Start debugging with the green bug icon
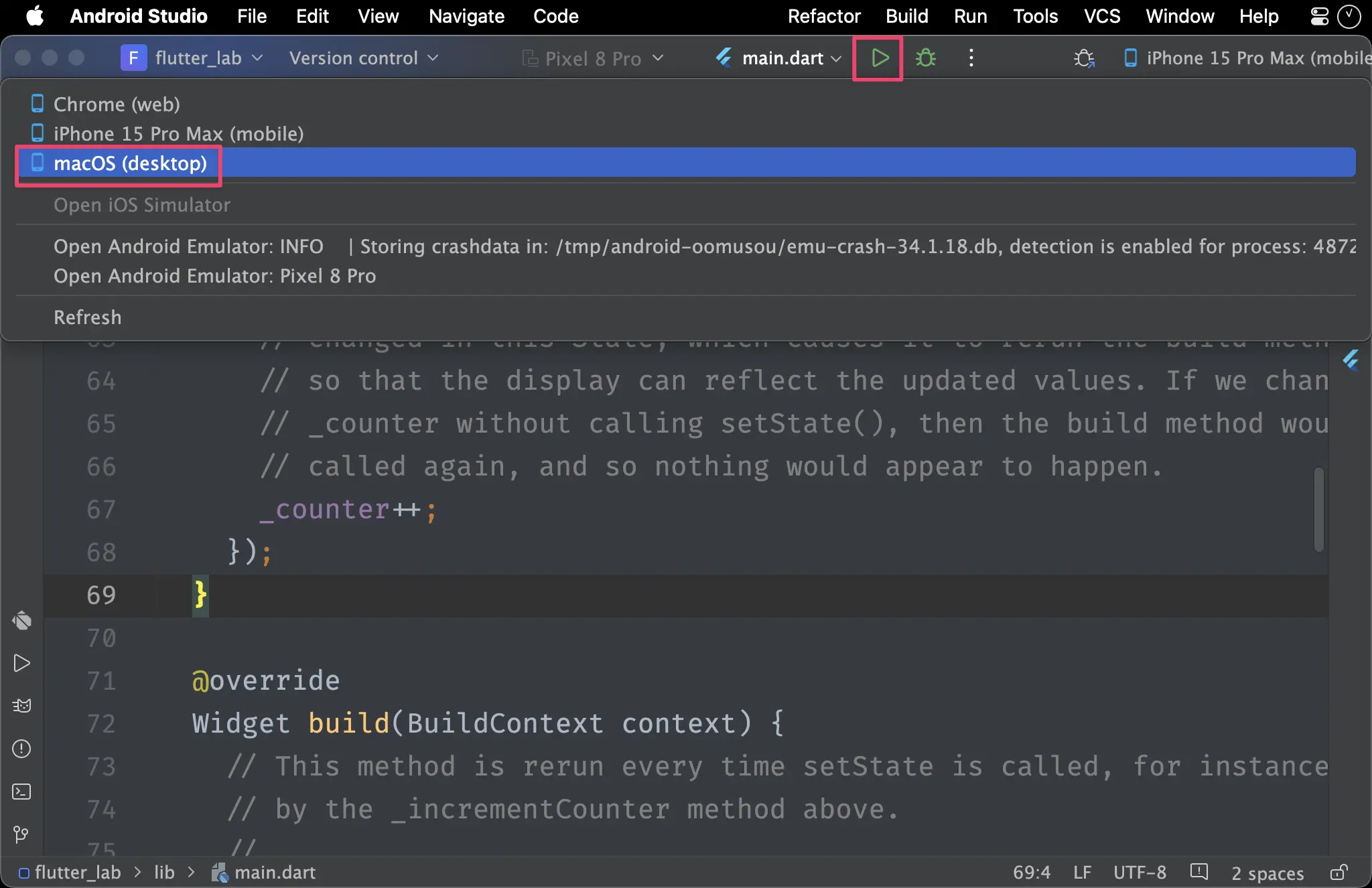The height and width of the screenshot is (888, 1372). [926, 58]
